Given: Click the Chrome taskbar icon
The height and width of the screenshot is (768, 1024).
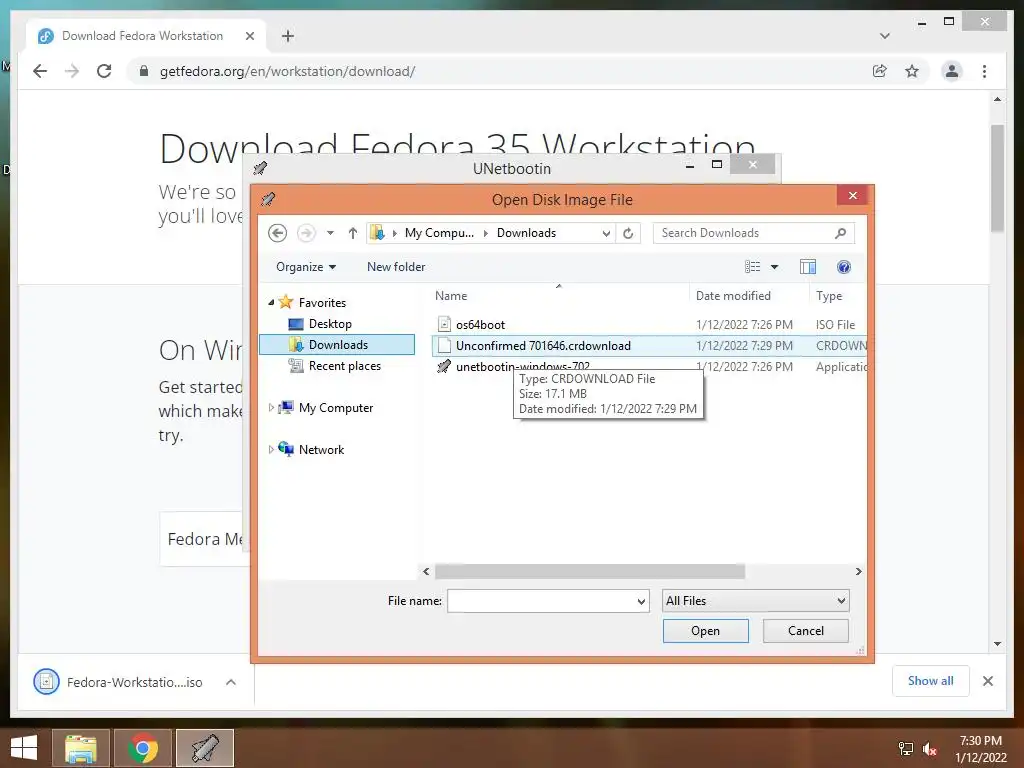Looking at the screenshot, I should click(x=143, y=748).
